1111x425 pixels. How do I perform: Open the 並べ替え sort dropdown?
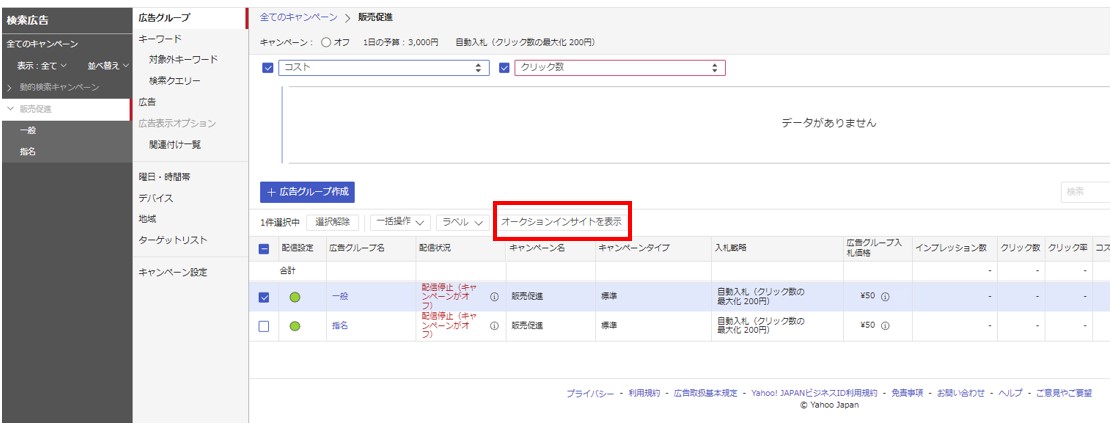108,66
